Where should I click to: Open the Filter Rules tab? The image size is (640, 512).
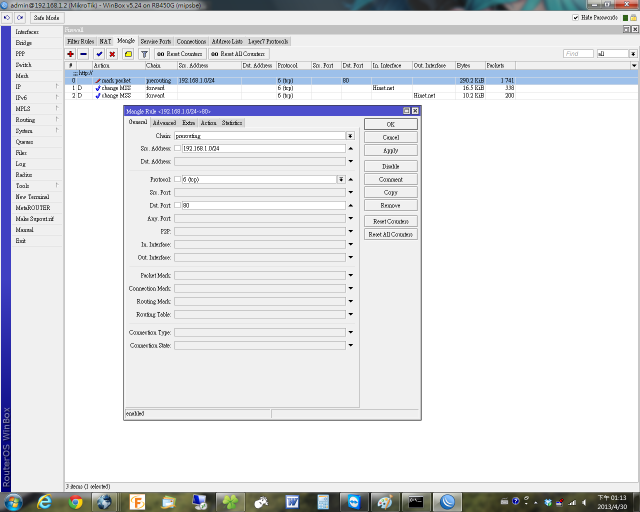coord(80,42)
